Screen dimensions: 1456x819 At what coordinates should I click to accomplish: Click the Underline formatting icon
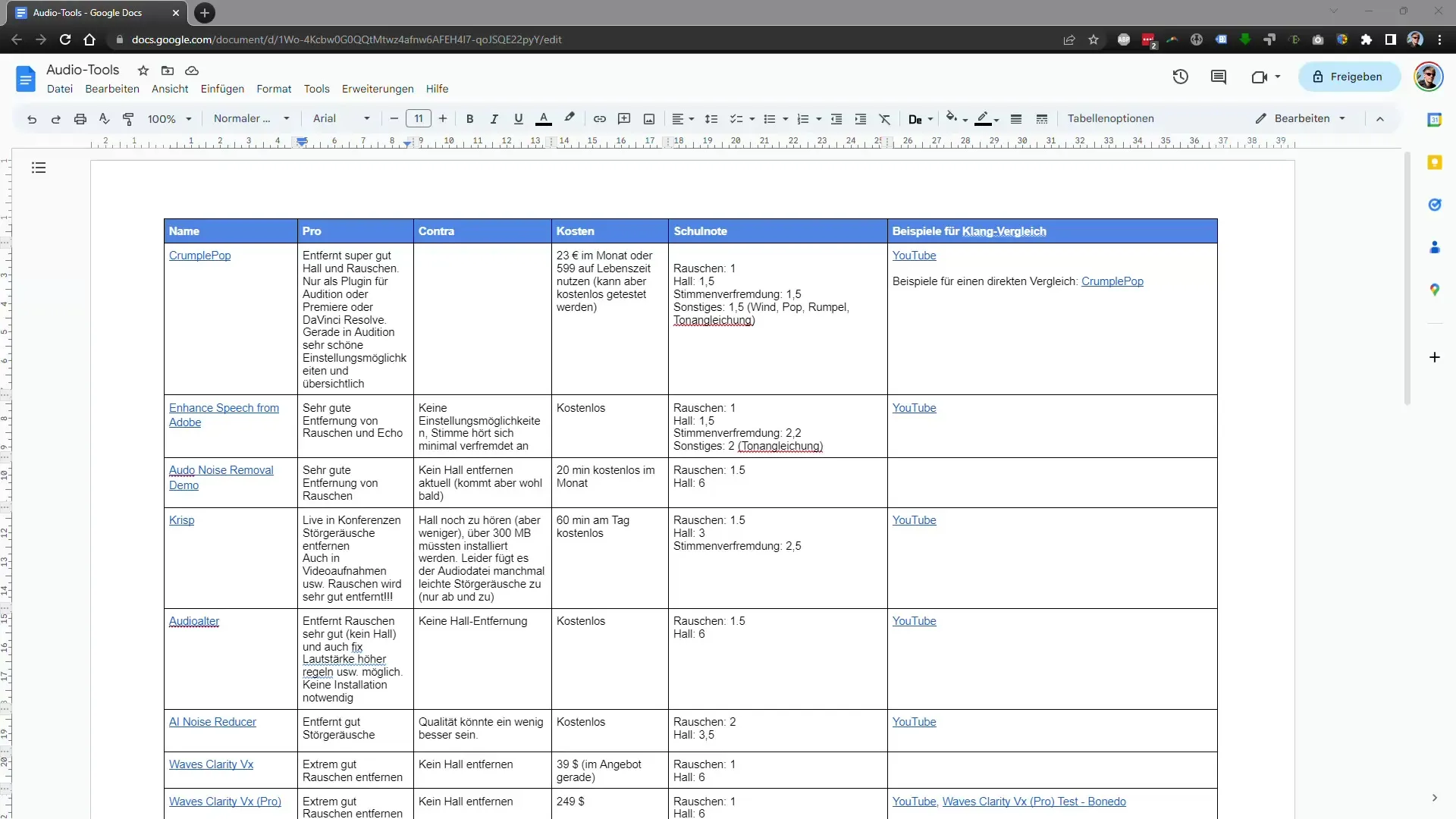coord(520,118)
